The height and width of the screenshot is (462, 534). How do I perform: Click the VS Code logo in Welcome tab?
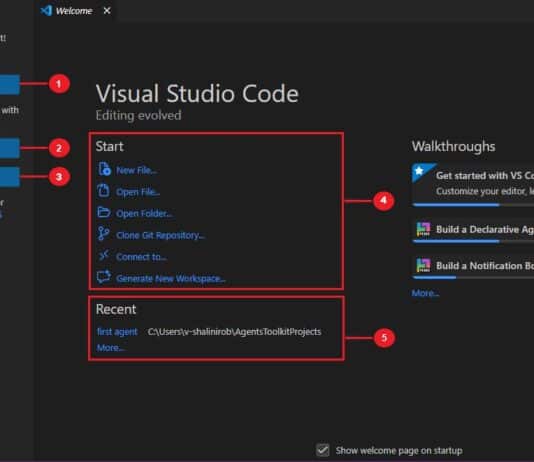click(46, 11)
